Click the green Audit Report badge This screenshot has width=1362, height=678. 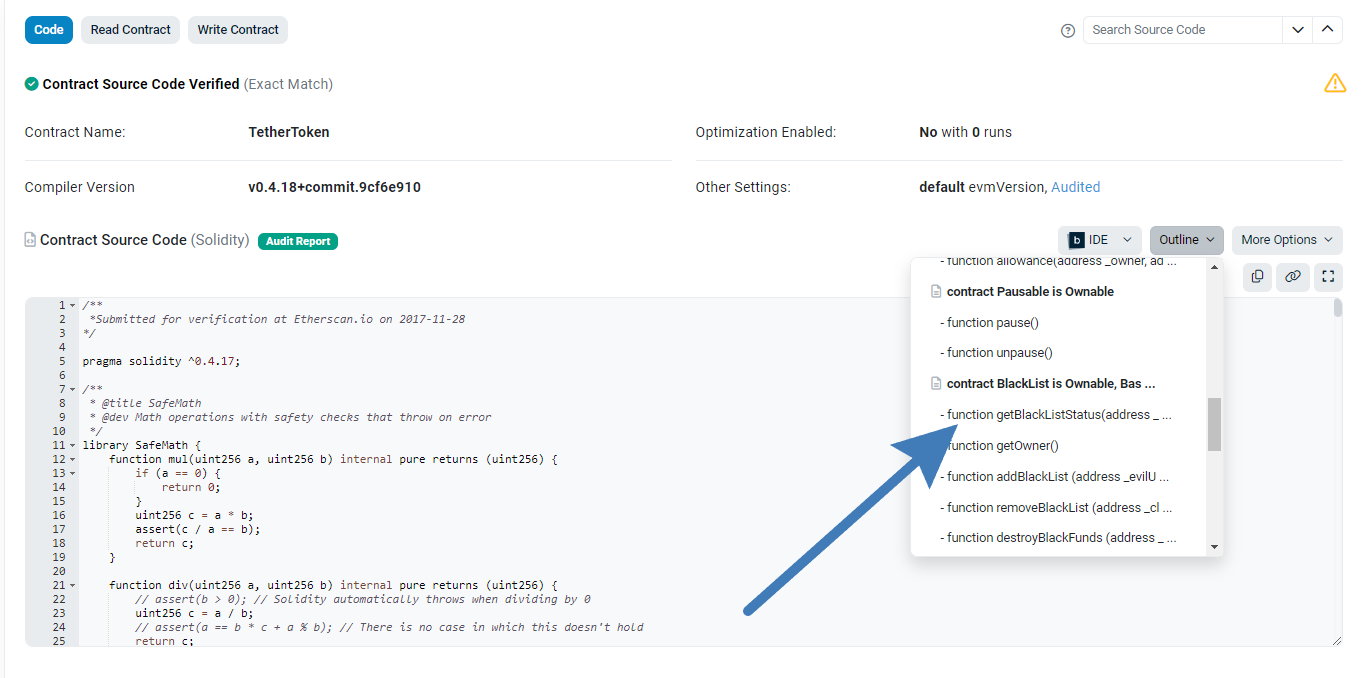(x=298, y=241)
